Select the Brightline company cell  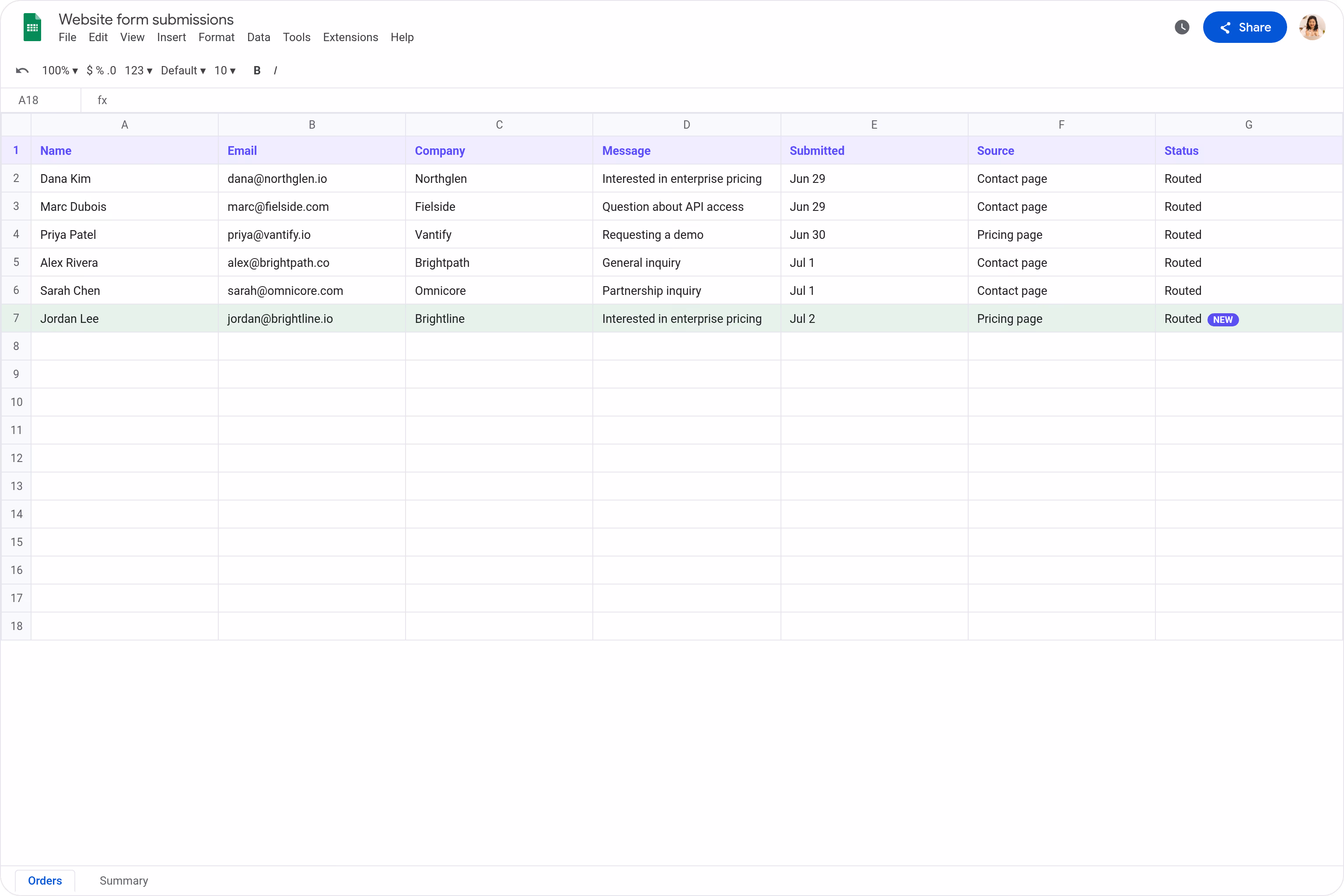coord(500,318)
